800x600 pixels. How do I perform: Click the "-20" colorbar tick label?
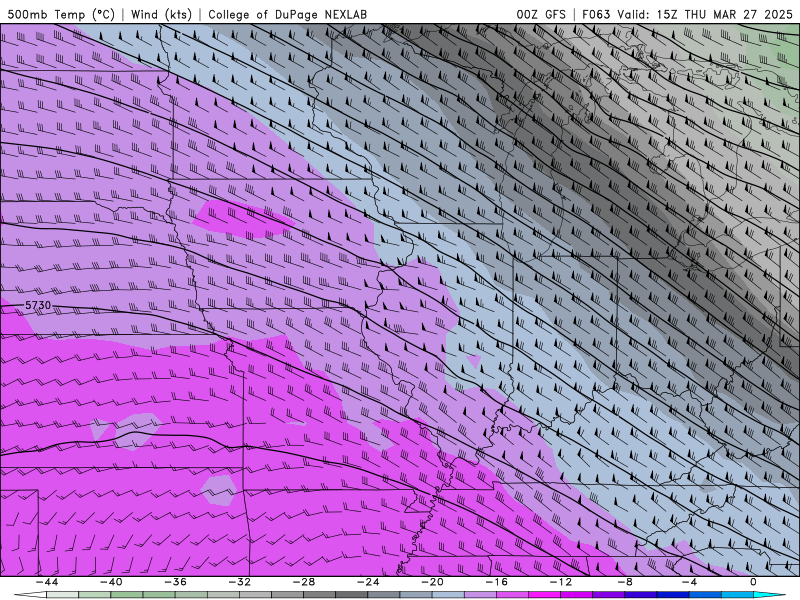coord(433,582)
